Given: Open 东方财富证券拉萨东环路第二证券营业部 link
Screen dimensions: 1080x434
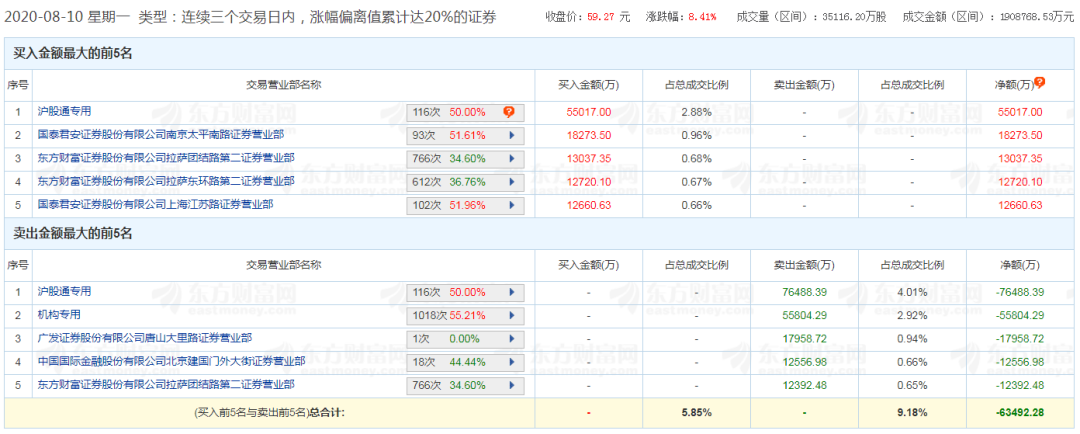Looking at the screenshot, I should pyautogui.click(x=166, y=180).
